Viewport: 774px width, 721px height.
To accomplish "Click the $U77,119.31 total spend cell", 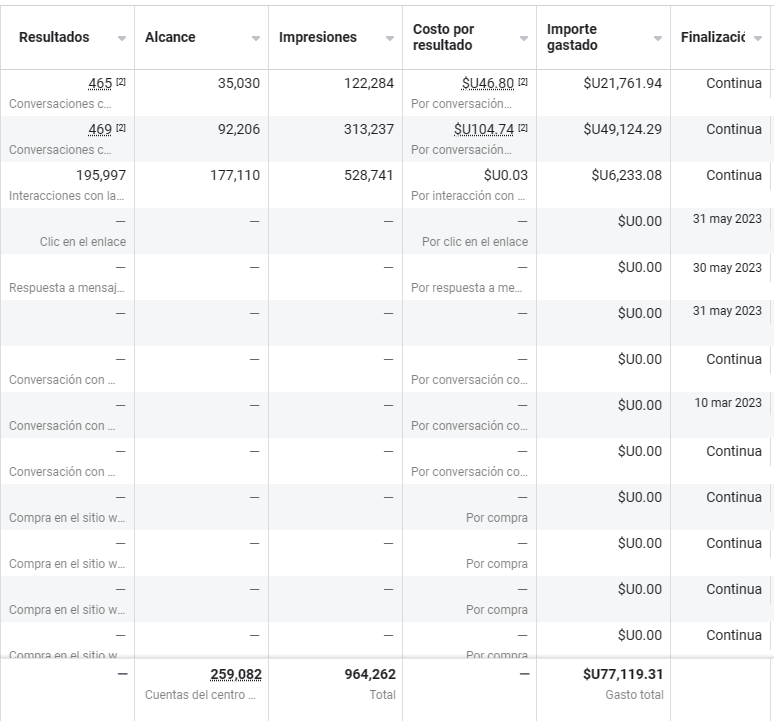I will point(622,675).
